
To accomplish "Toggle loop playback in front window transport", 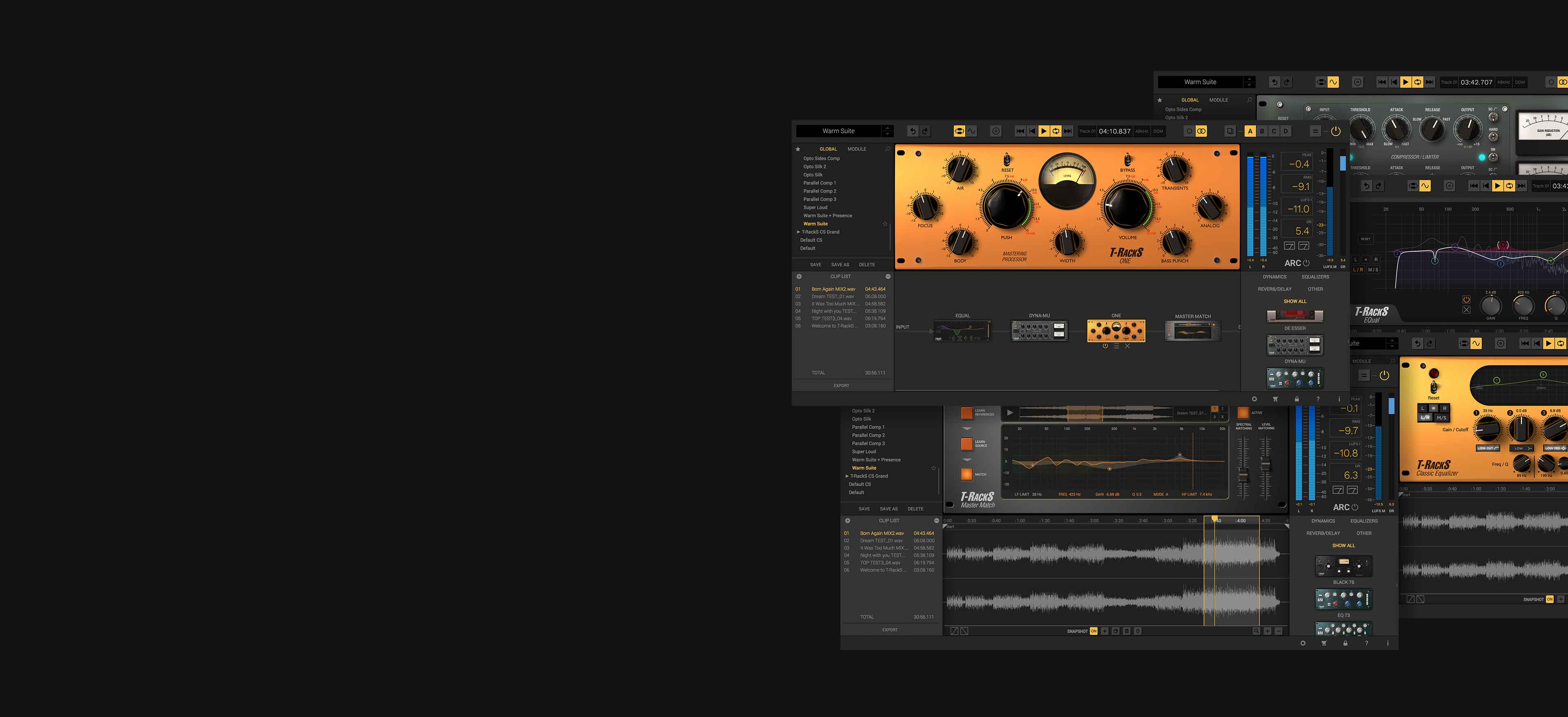I will 1056,131.
